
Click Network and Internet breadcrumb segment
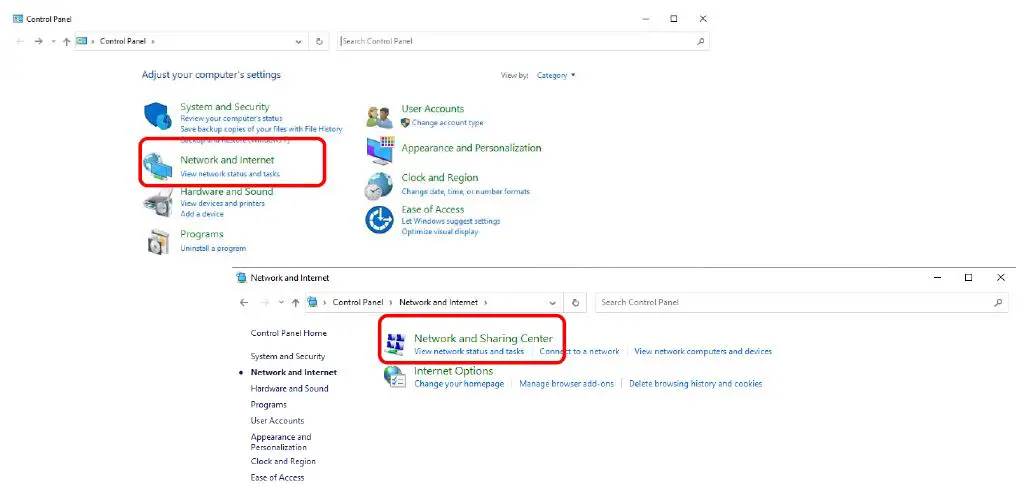tap(439, 302)
